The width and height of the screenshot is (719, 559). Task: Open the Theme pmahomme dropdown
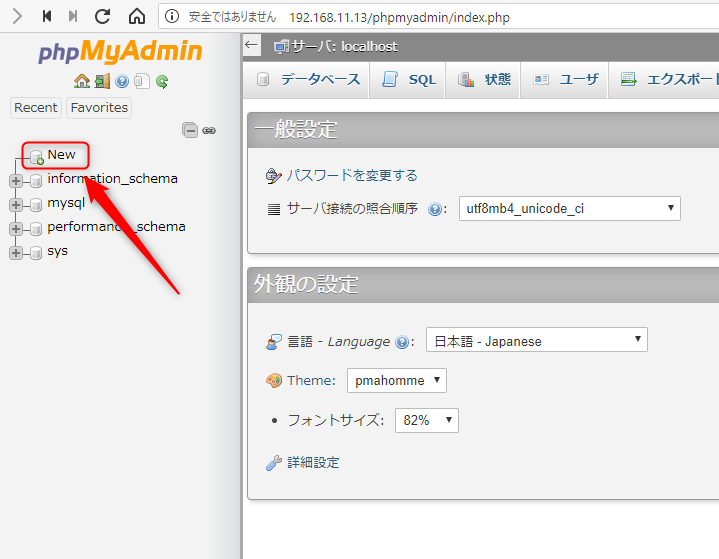coord(396,380)
